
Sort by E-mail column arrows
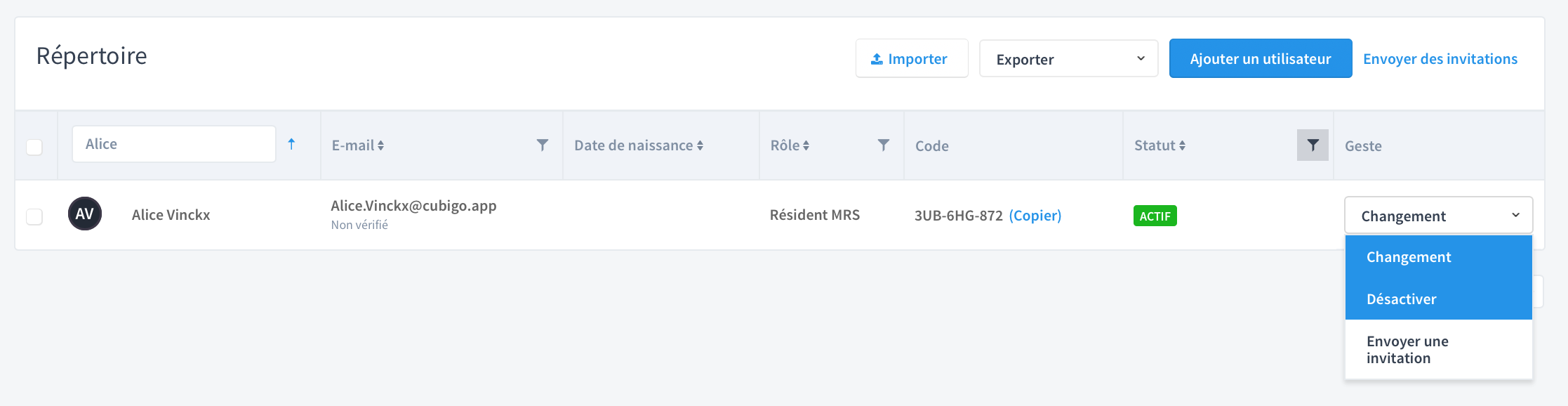(380, 145)
